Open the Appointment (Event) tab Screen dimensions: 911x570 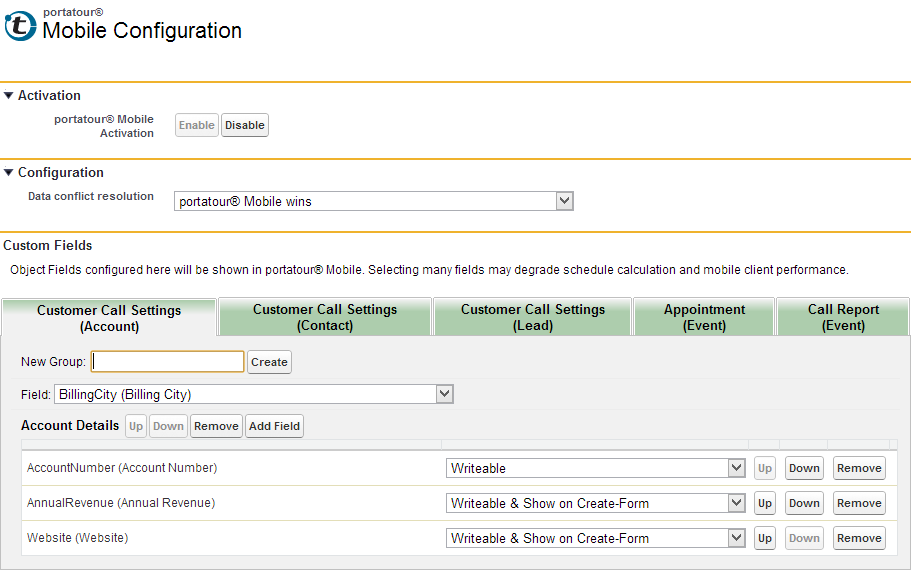[x=704, y=317]
